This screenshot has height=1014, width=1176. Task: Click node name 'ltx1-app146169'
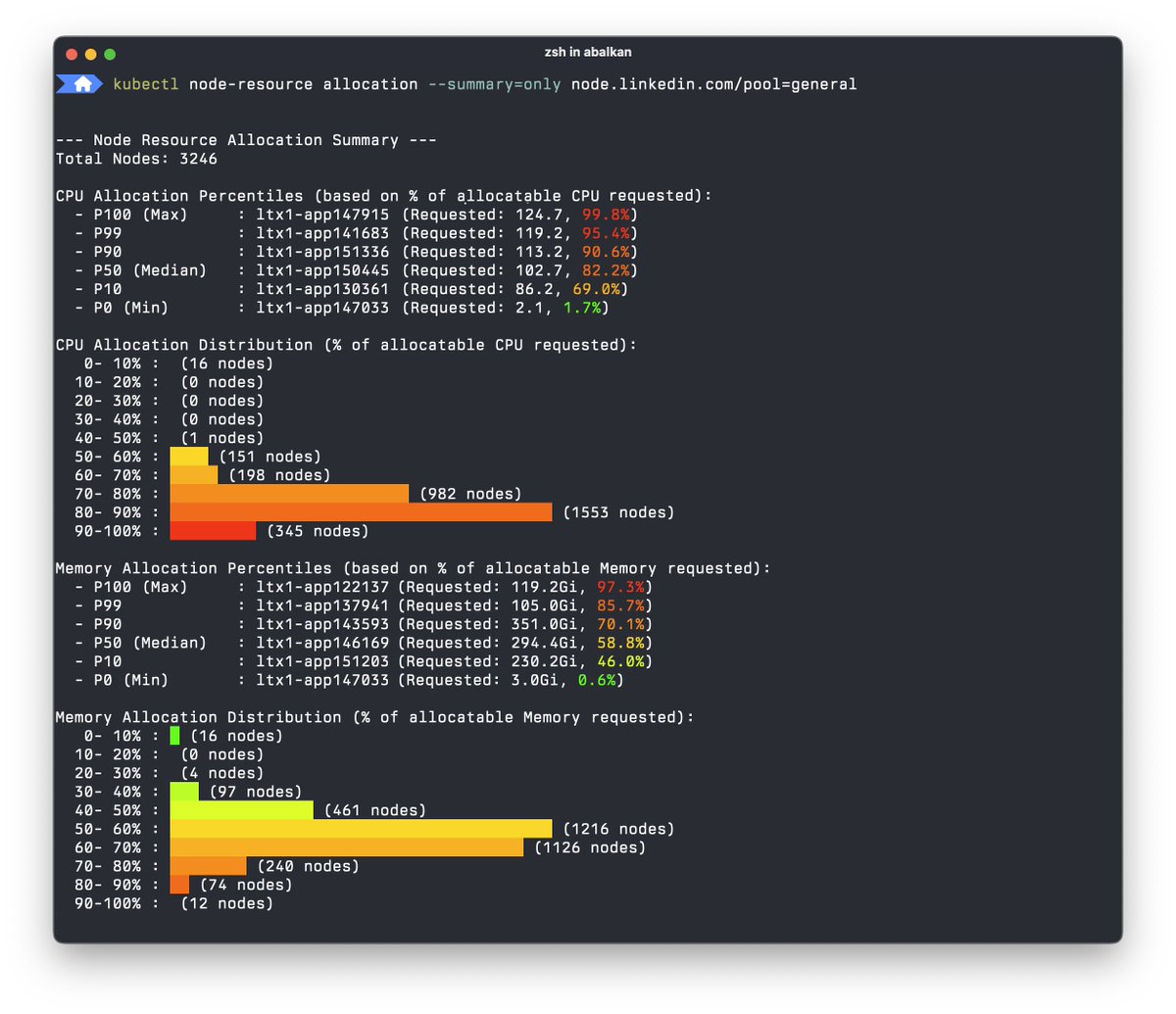tap(322, 643)
